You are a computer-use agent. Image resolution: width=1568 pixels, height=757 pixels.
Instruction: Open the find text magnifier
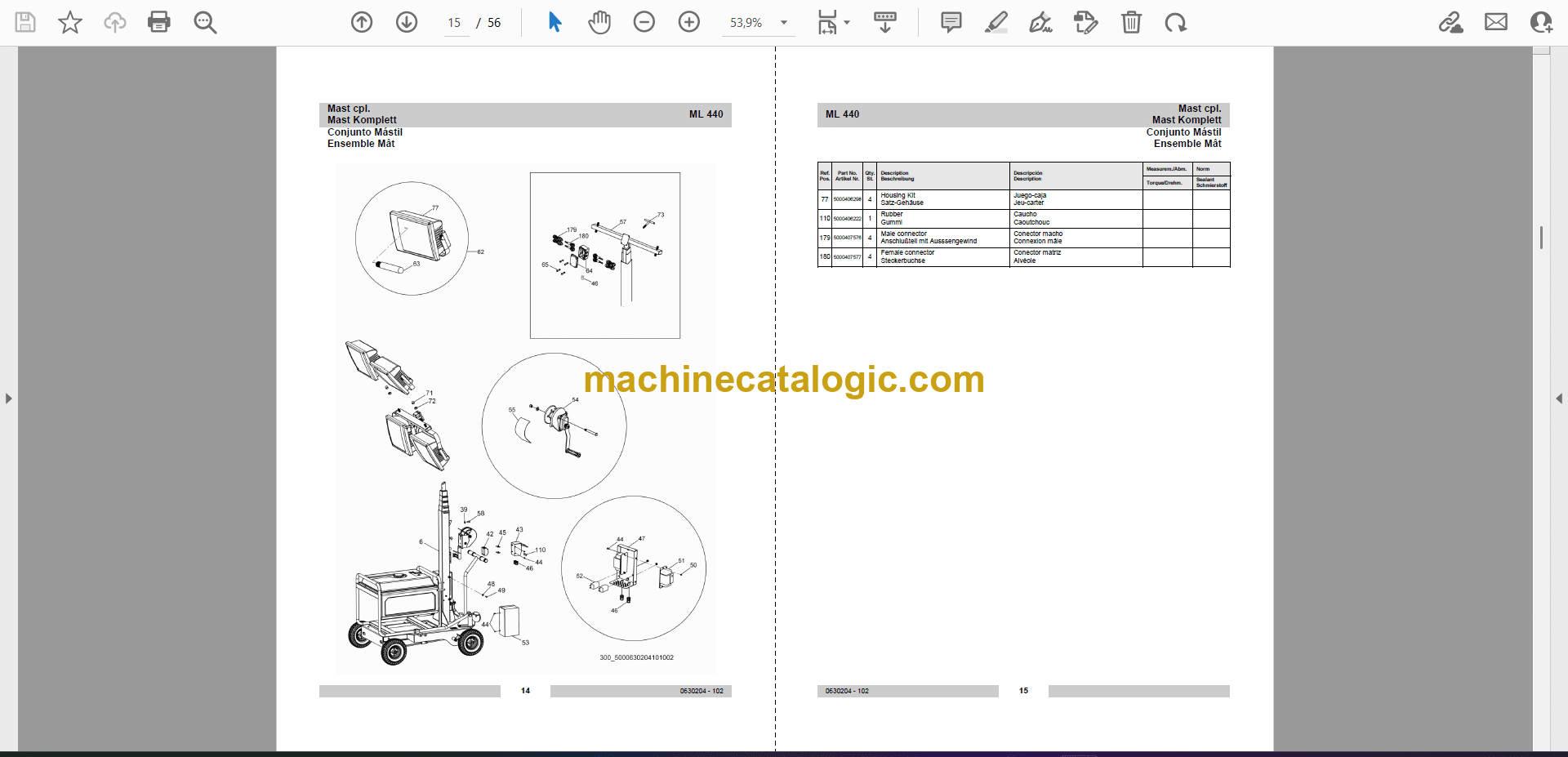tap(205, 22)
